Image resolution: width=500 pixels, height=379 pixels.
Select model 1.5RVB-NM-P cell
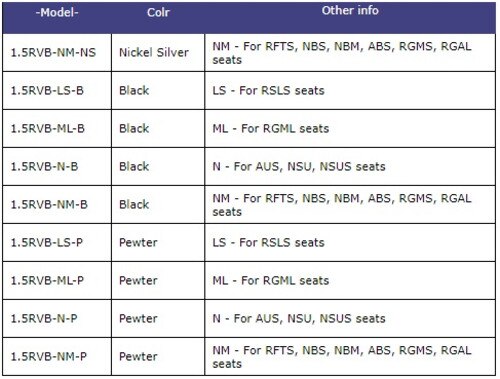[57, 357]
